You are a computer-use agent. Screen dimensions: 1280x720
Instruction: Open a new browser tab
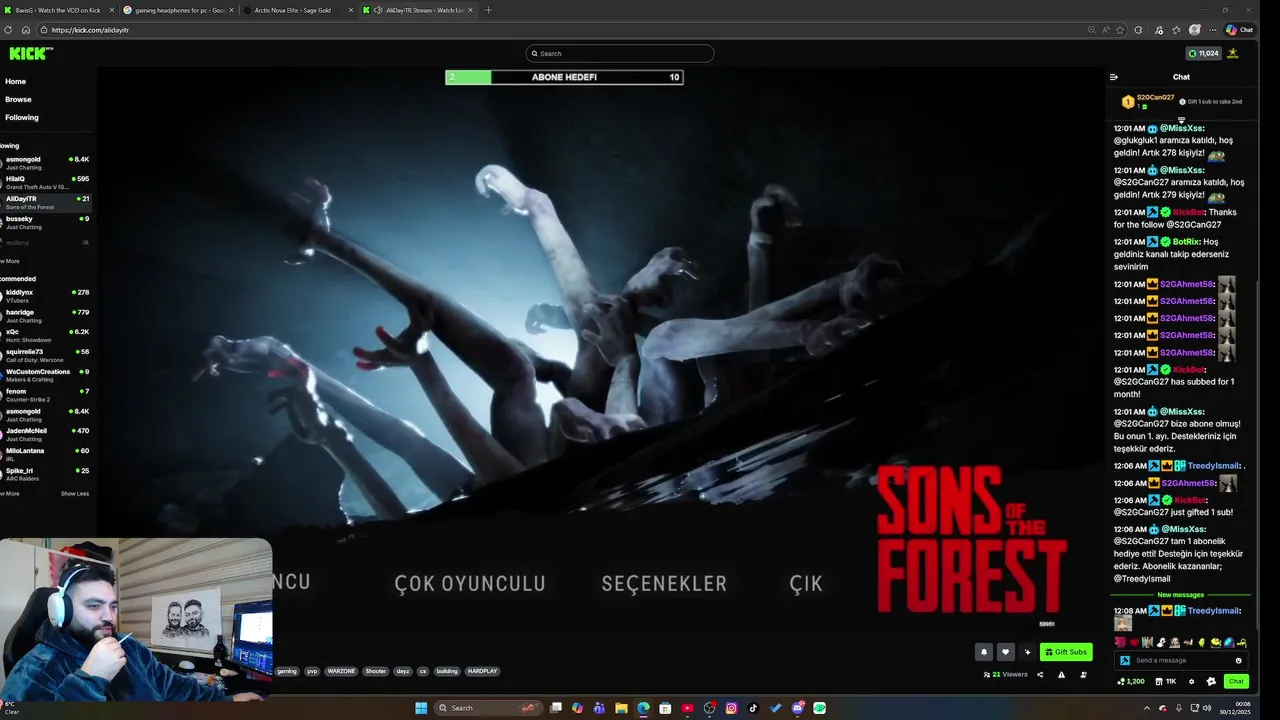(488, 10)
